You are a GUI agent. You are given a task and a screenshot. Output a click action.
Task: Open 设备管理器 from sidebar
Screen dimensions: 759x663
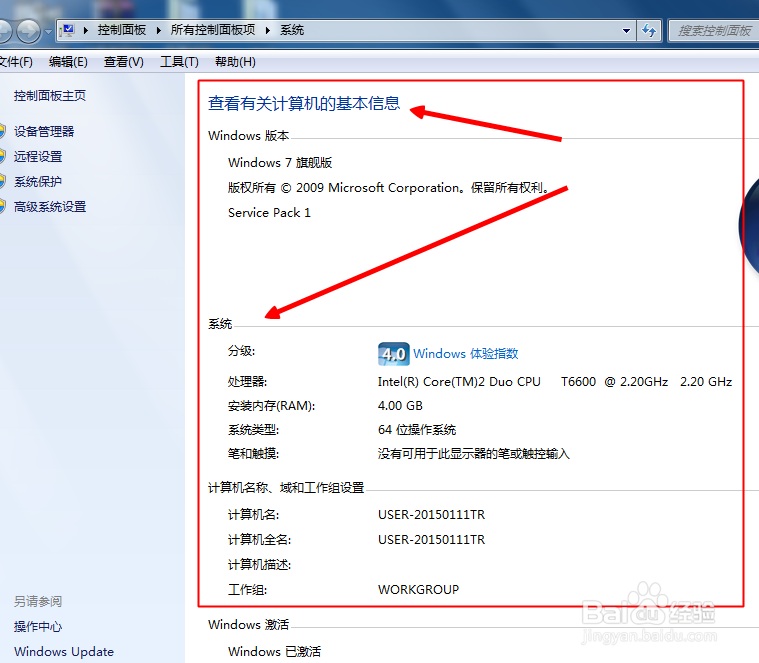click(44, 132)
